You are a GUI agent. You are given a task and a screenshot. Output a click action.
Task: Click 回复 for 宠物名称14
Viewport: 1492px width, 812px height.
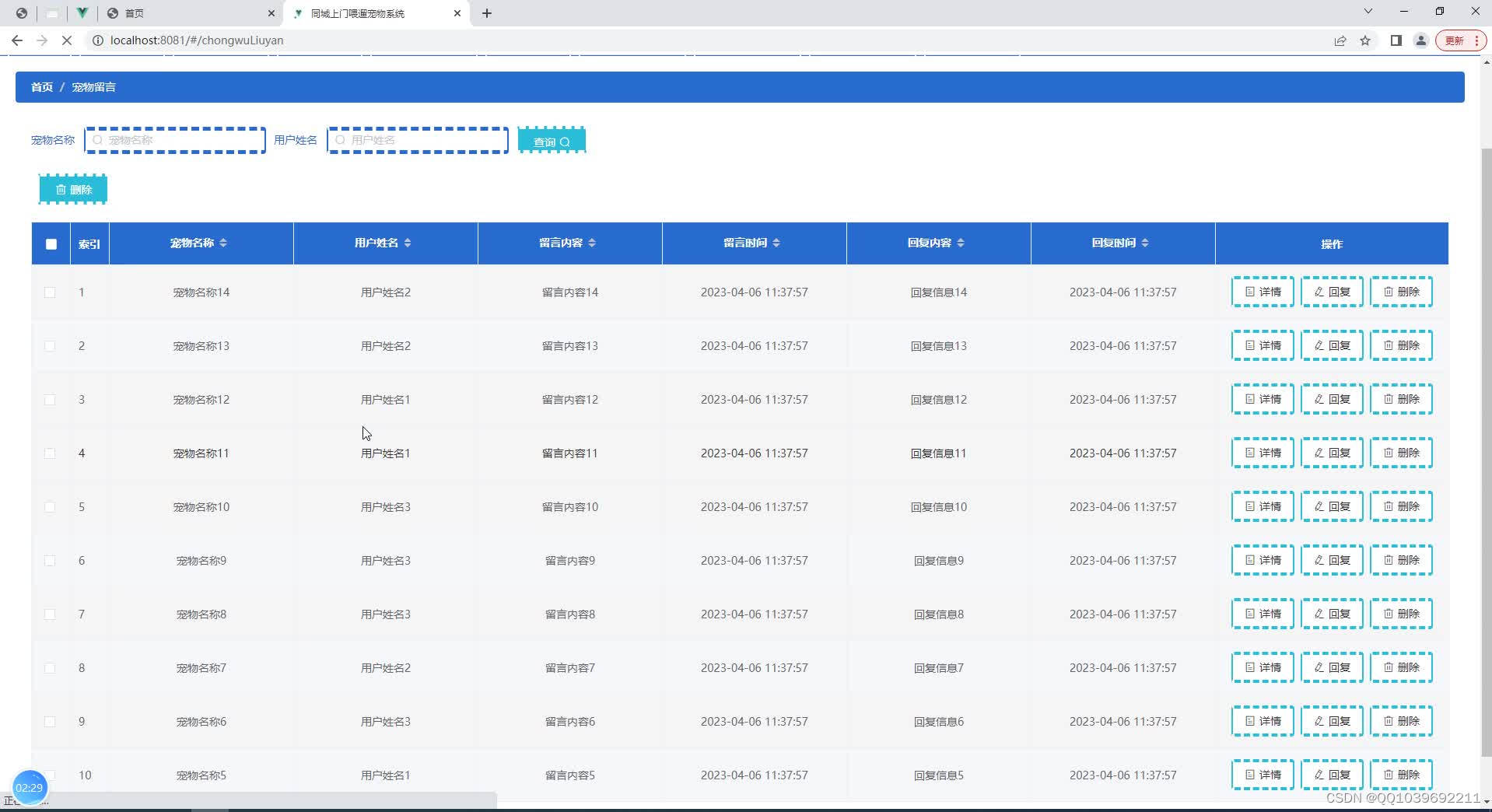coord(1332,292)
